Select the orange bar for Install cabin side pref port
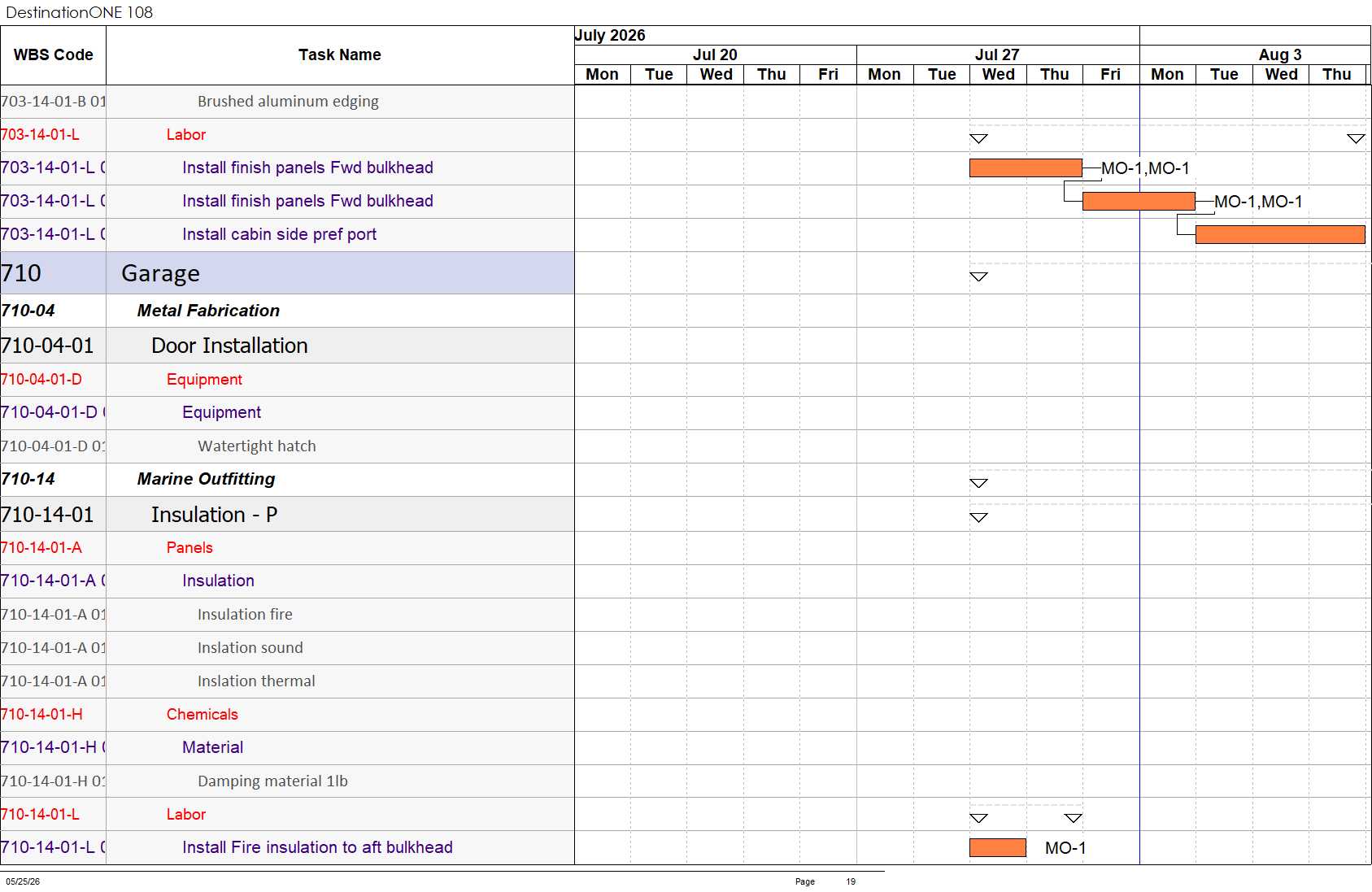This screenshot has height=892, width=1372. click(x=1280, y=234)
